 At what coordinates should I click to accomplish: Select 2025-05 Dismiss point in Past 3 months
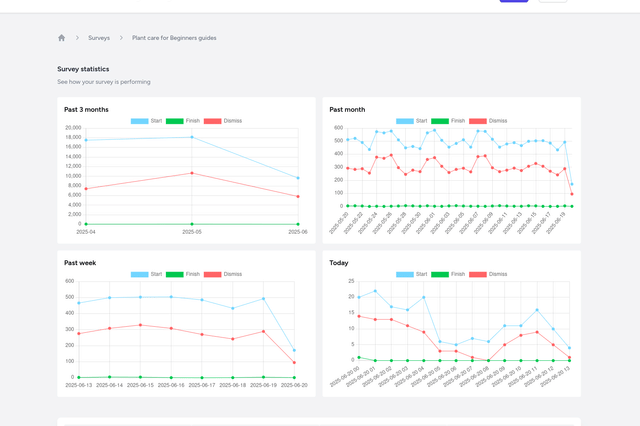(x=192, y=173)
